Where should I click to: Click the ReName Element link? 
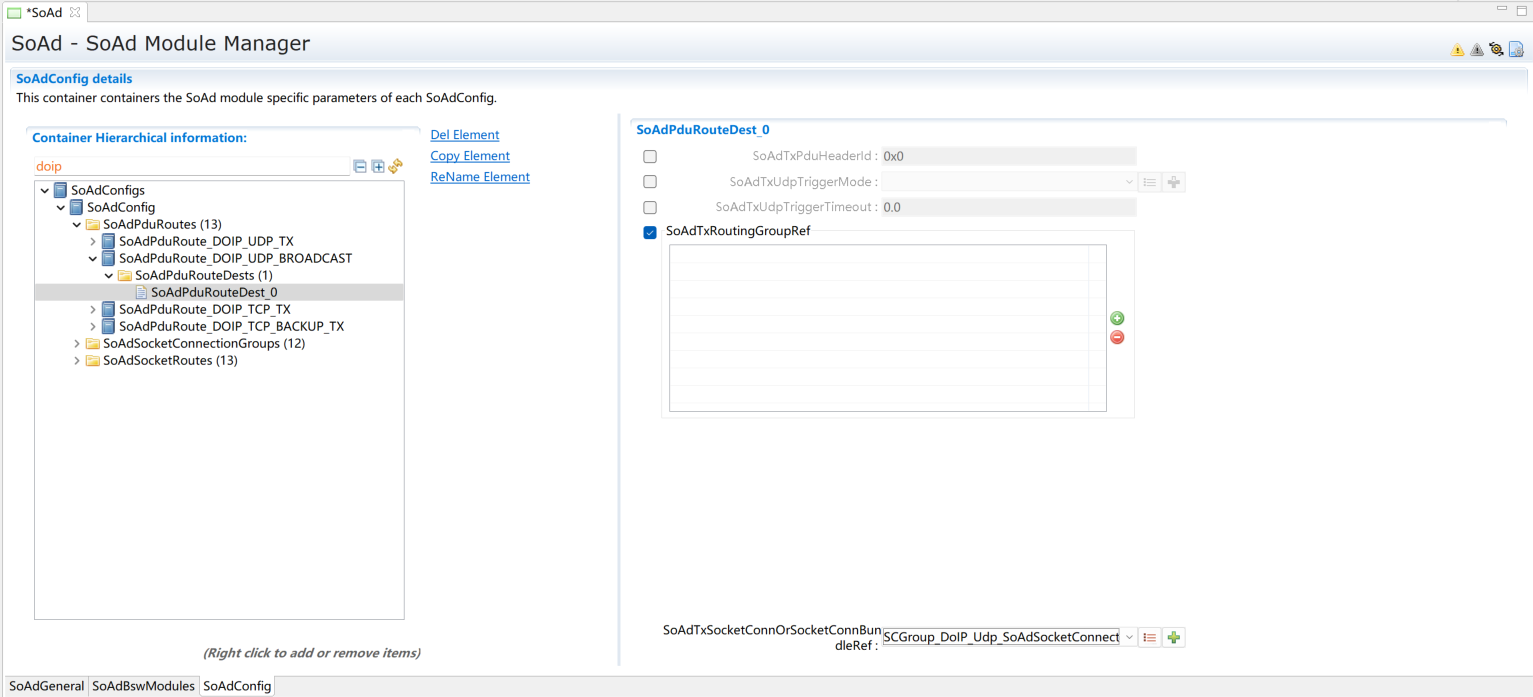pos(479,177)
